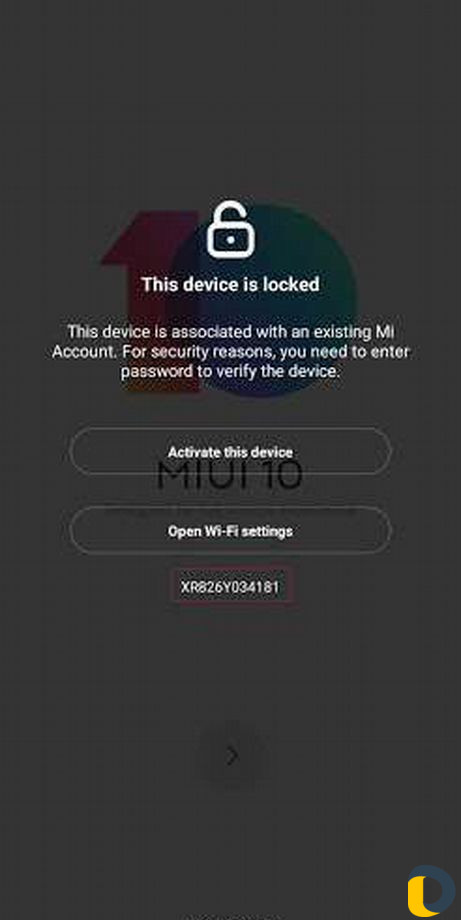The height and width of the screenshot is (920, 461).
Task: Tap the right edge of Open Wi-Fi settings pill
Action: pyautogui.click(x=382, y=531)
